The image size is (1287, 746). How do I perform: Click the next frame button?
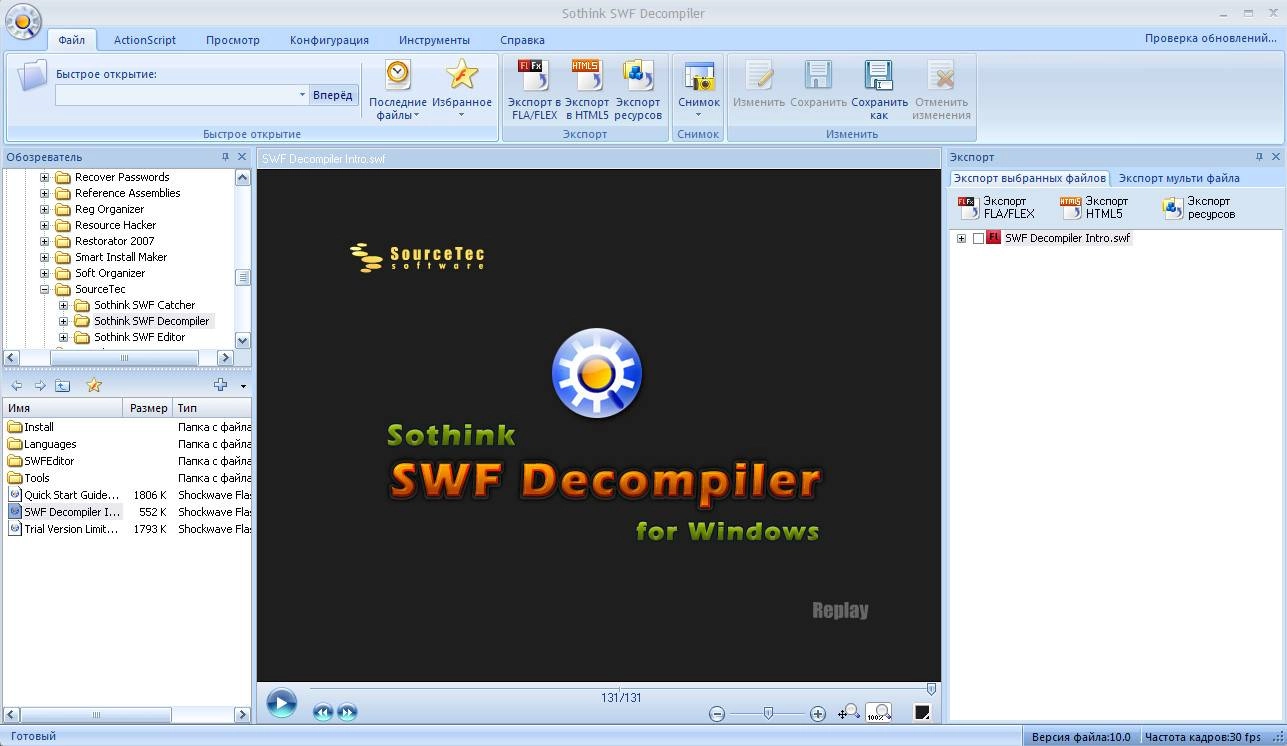(x=347, y=712)
